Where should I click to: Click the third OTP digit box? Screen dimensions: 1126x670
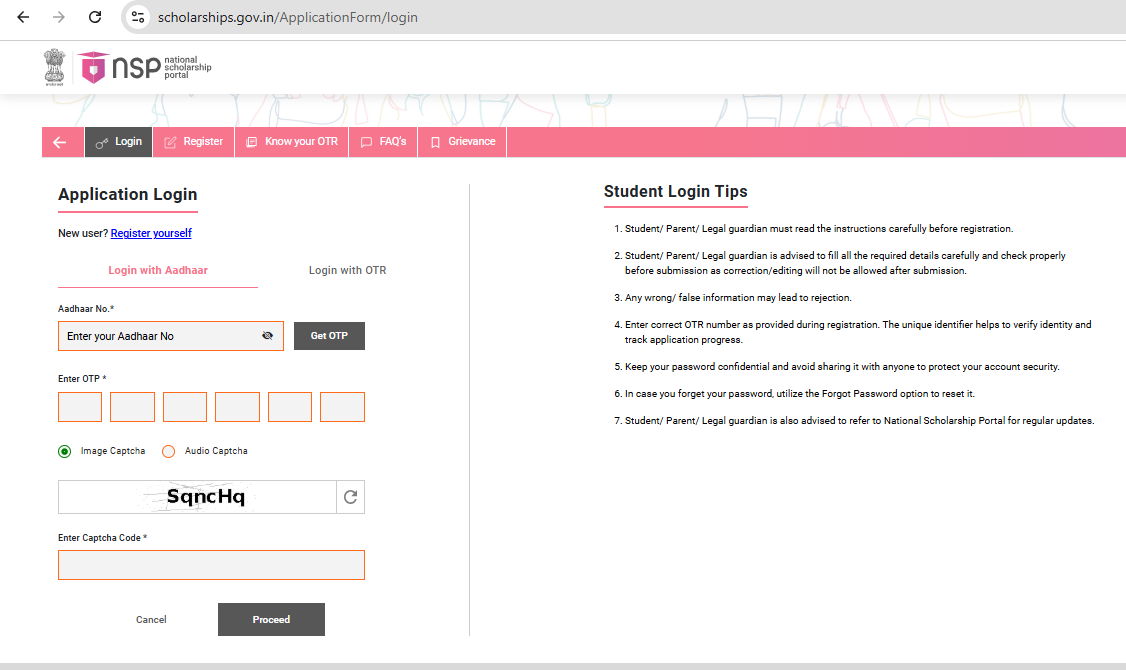click(185, 407)
